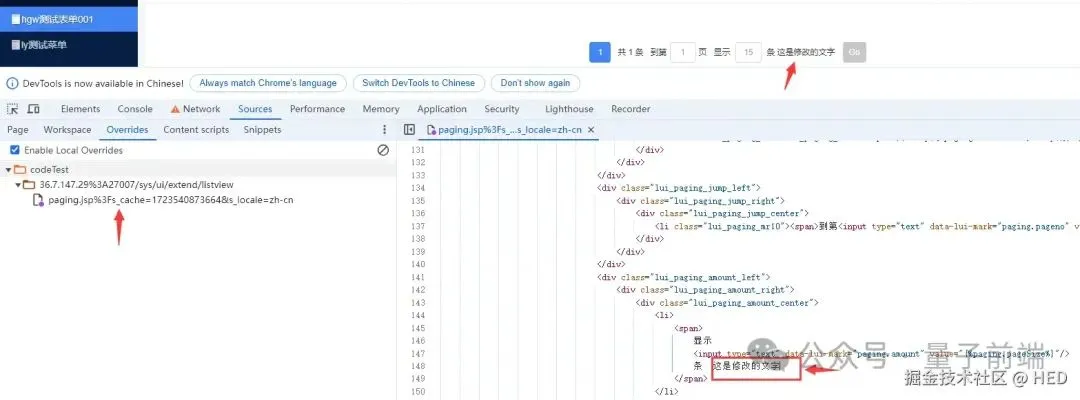Open the Application tab
Image resolution: width=1080 pixels, height=400 pixels.
(x=442, y=109)
